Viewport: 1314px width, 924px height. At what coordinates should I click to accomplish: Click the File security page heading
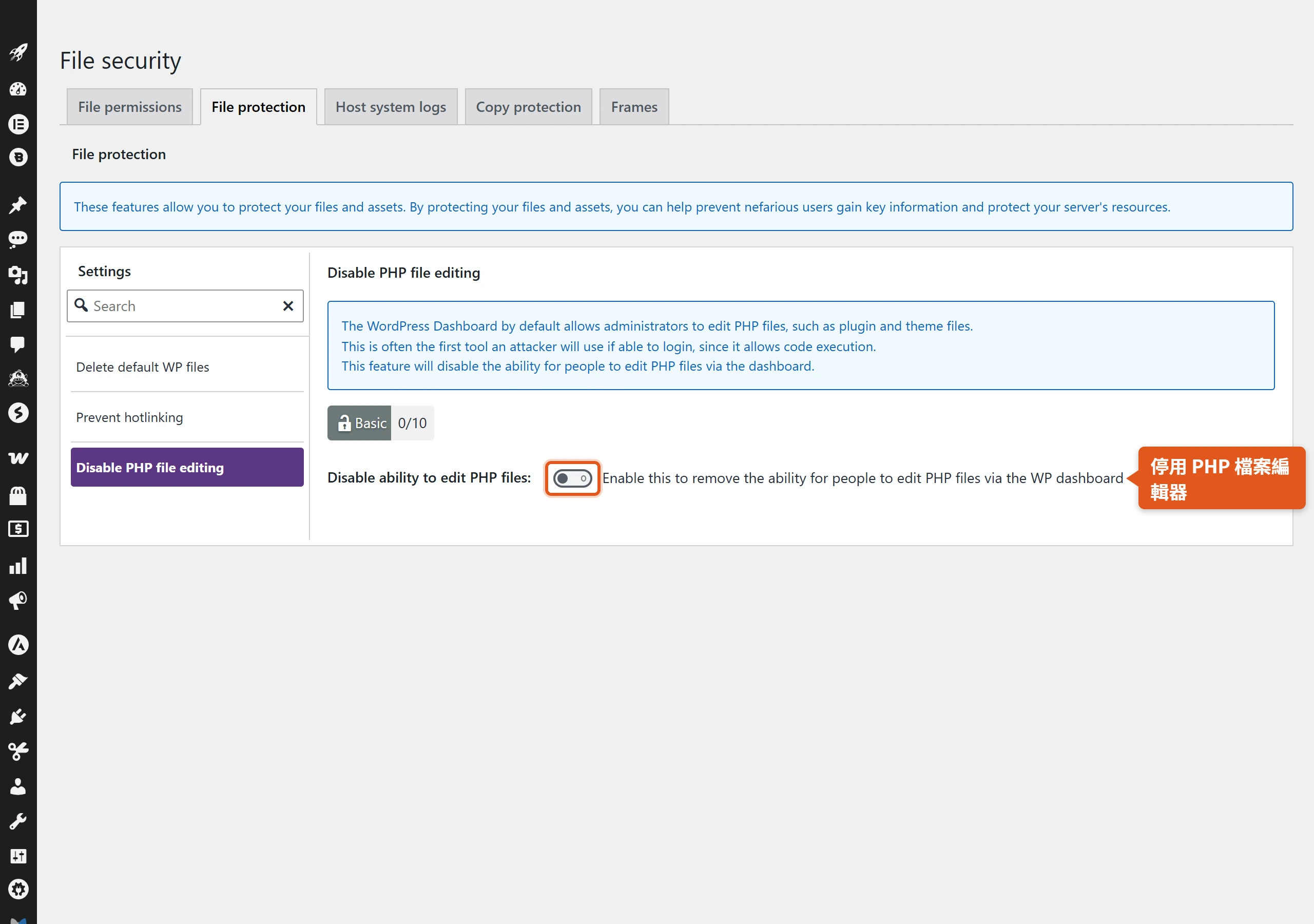(121, 61)
